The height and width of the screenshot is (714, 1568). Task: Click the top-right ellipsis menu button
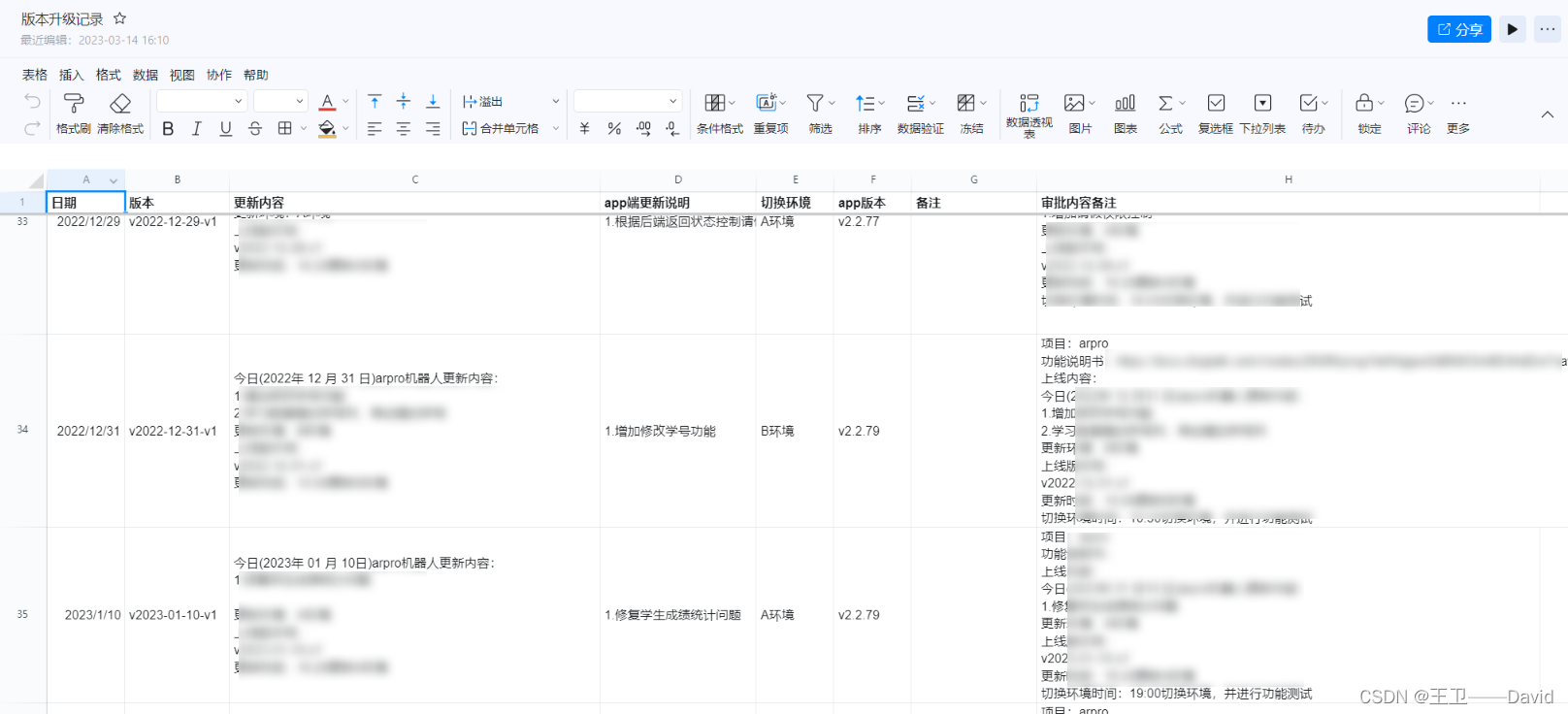tap(1548, 29)
